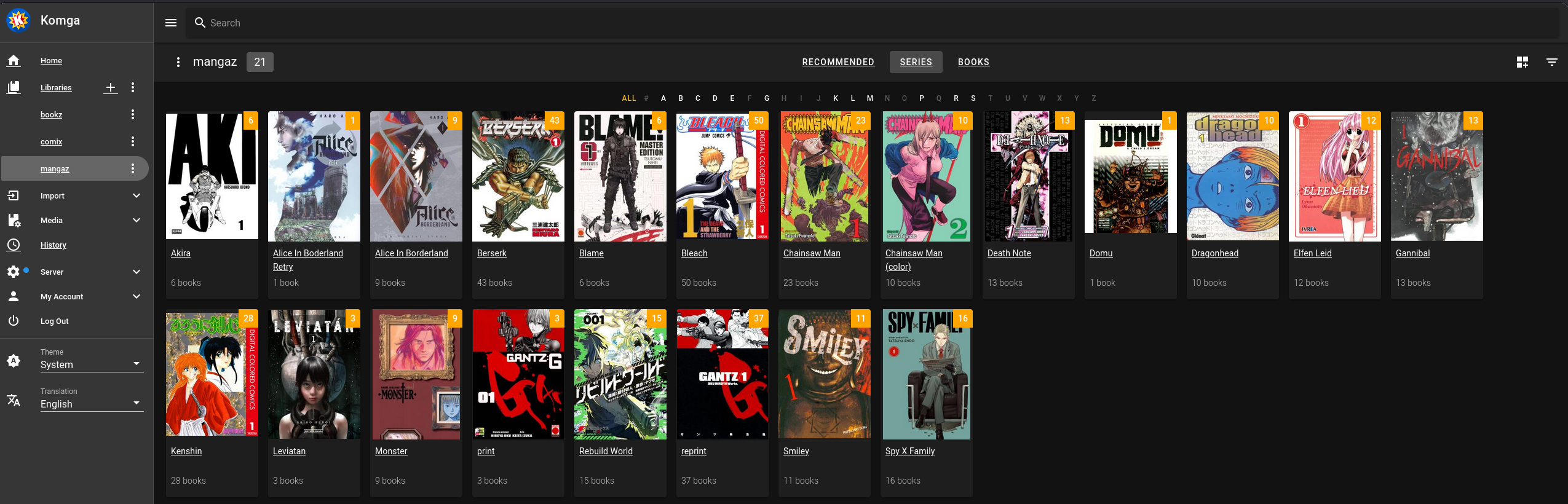Click Log Out in the sidebar
1568x504 pixels.
(55, 321)
